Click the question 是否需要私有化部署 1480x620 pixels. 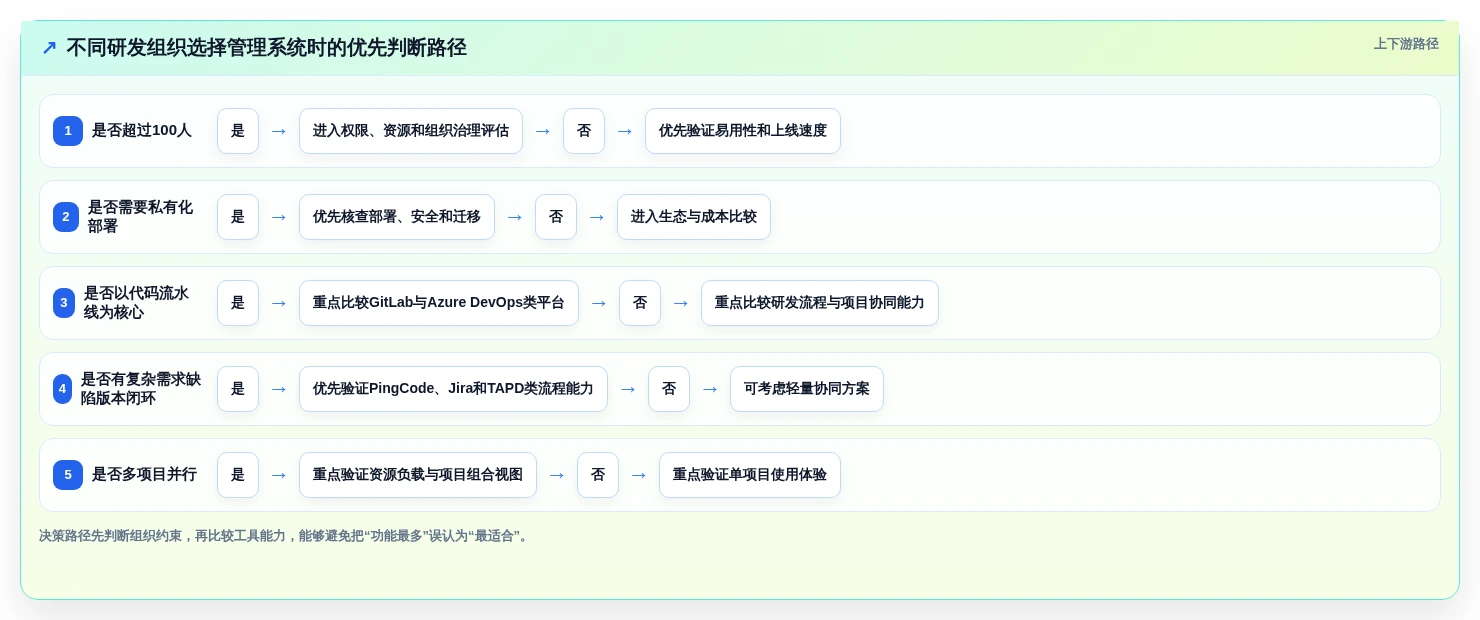(141, 217)
